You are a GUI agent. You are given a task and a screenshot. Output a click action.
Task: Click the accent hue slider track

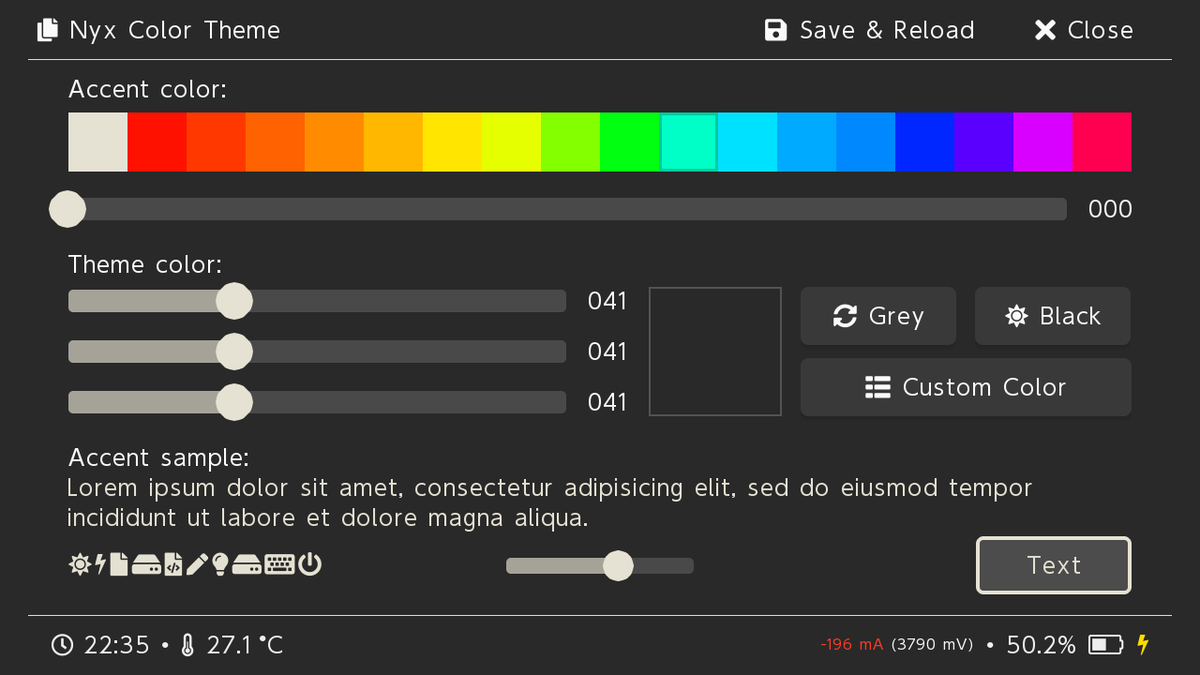567,209
